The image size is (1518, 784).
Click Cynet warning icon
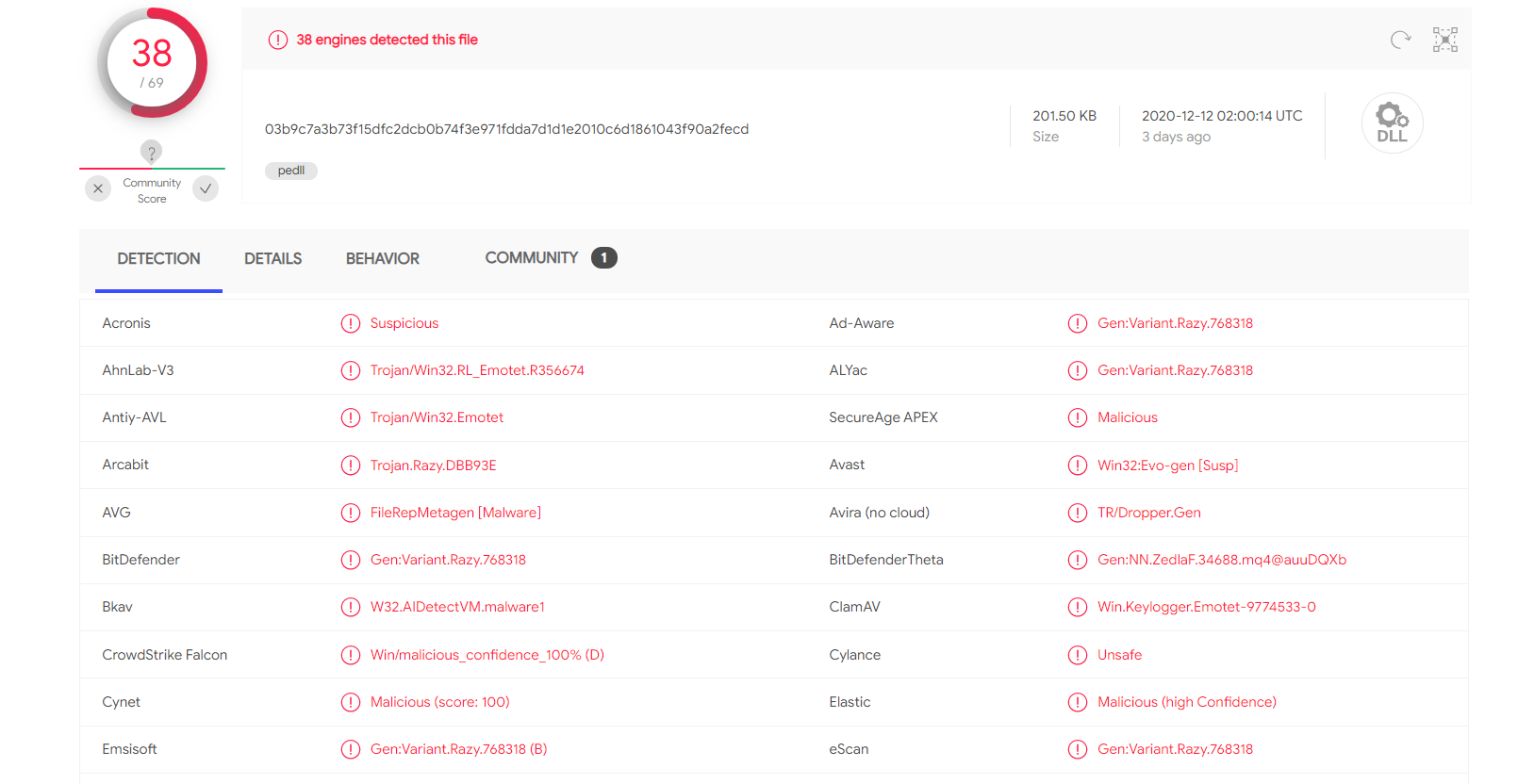click(351, 702)
